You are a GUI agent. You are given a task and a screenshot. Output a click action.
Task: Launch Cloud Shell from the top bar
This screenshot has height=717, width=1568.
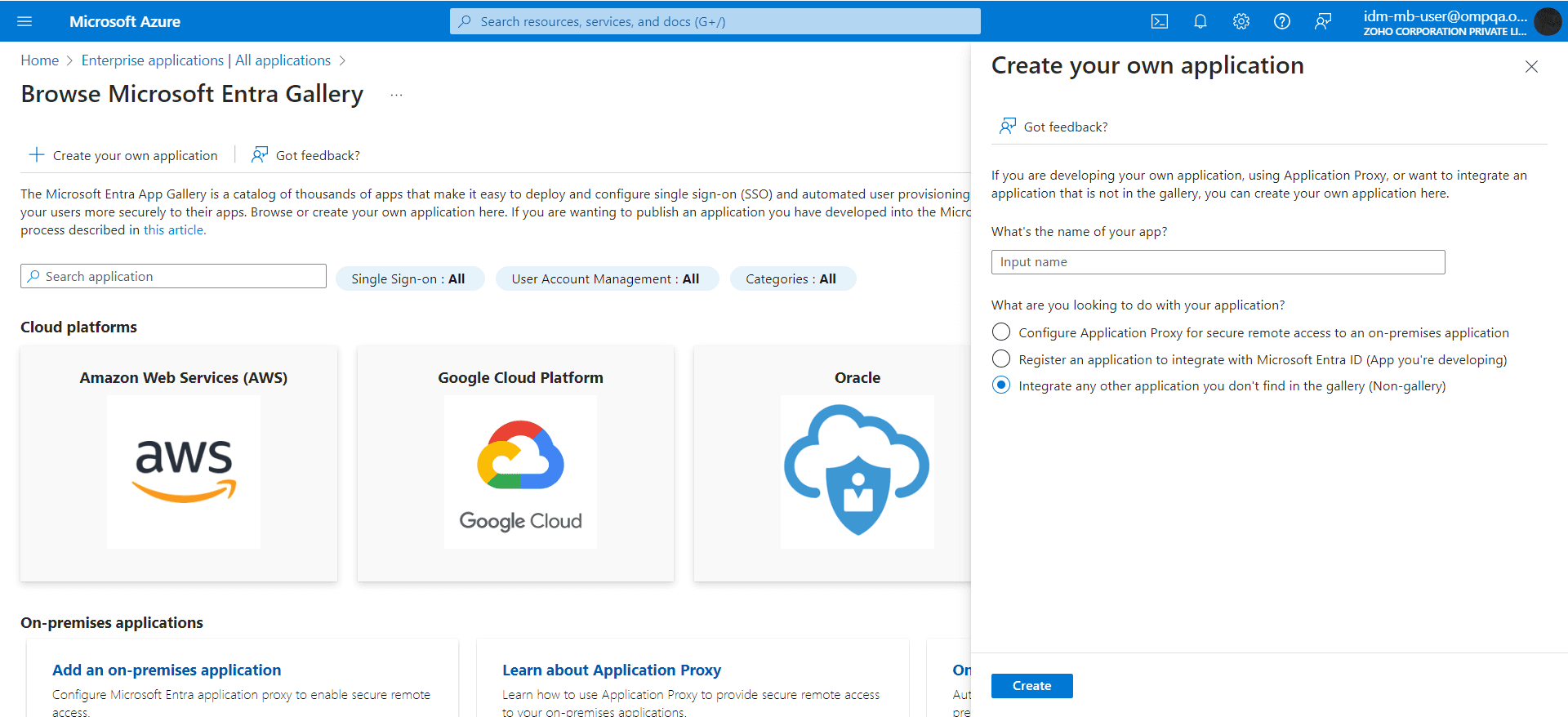[x=1159, y=21]
